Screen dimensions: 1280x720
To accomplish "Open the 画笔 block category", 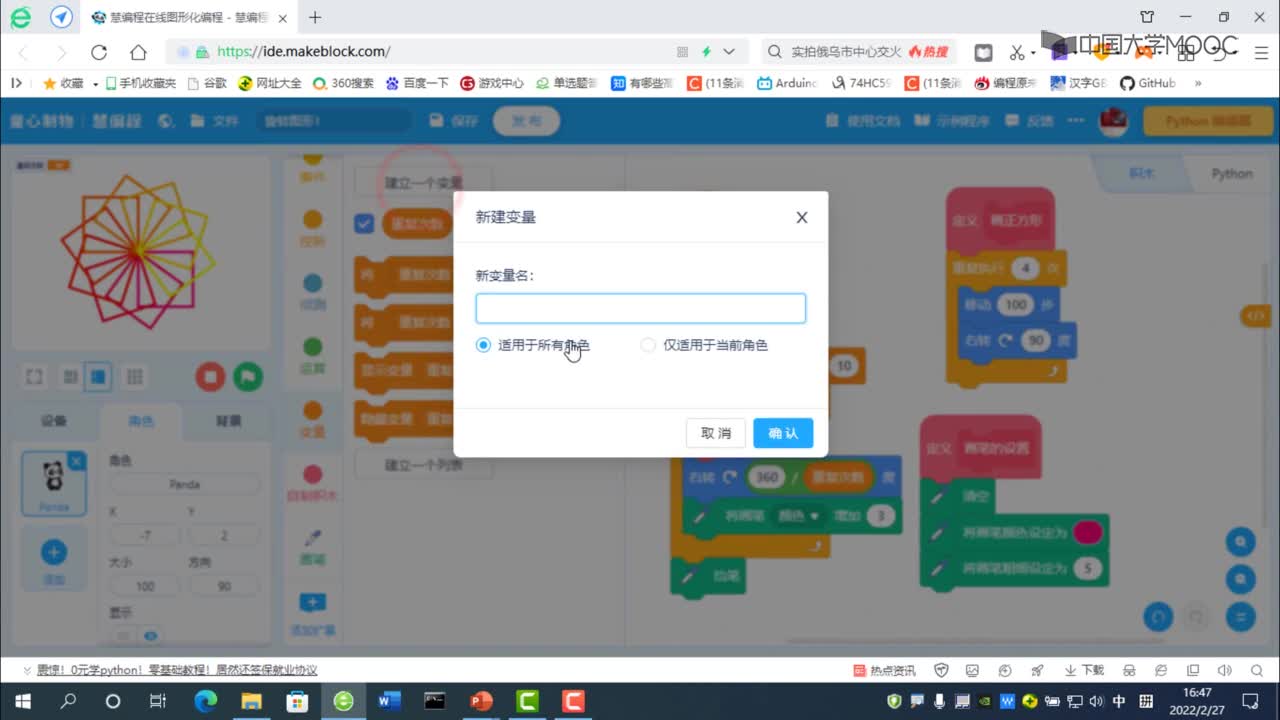I will (x=312, y=547).
